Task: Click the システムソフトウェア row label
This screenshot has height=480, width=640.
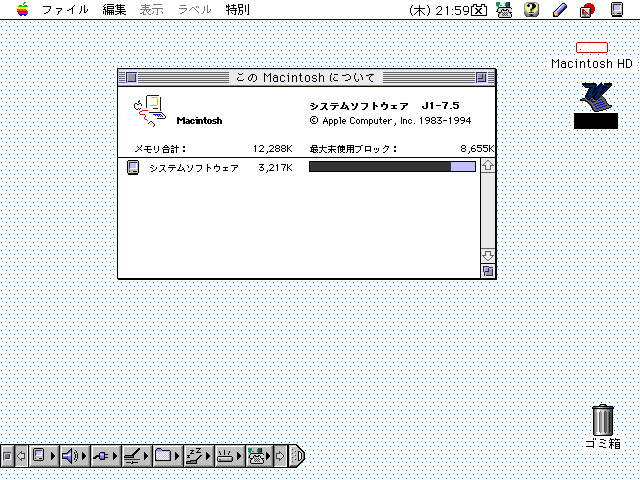Action: click(194, 168)
